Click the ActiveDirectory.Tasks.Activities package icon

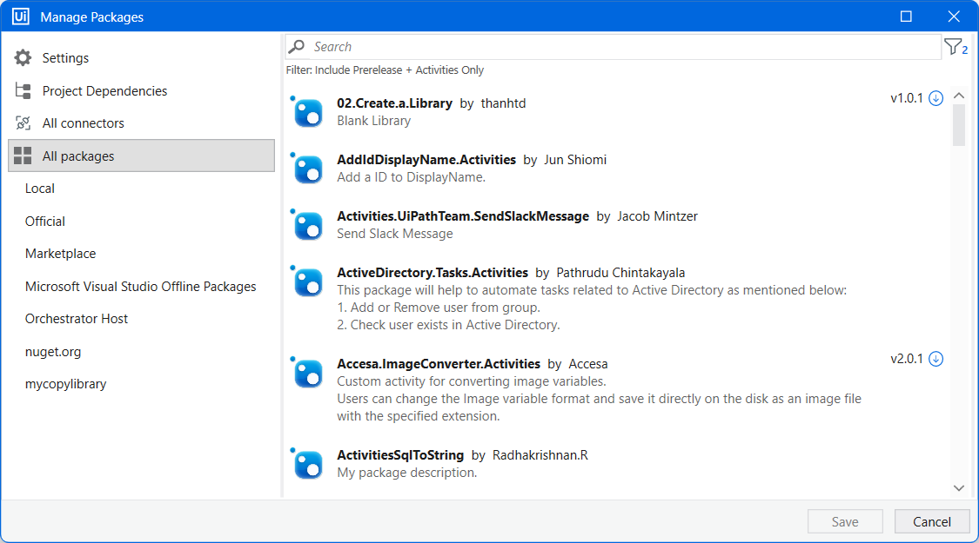pos(307,281)
